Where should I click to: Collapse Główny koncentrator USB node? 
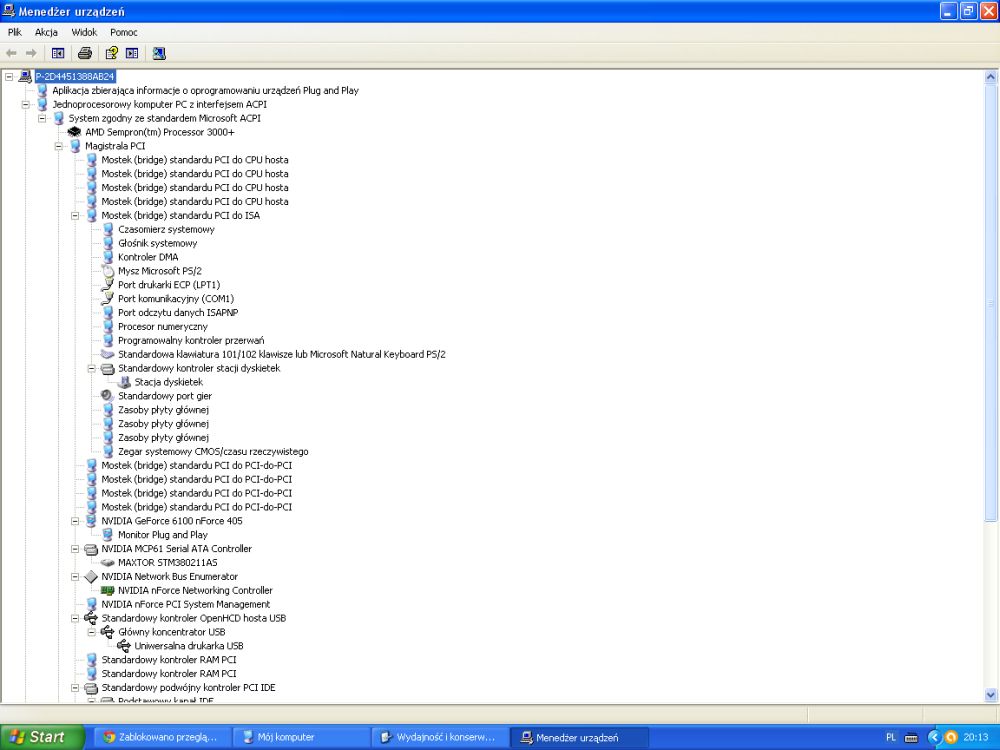coord(92,632)
